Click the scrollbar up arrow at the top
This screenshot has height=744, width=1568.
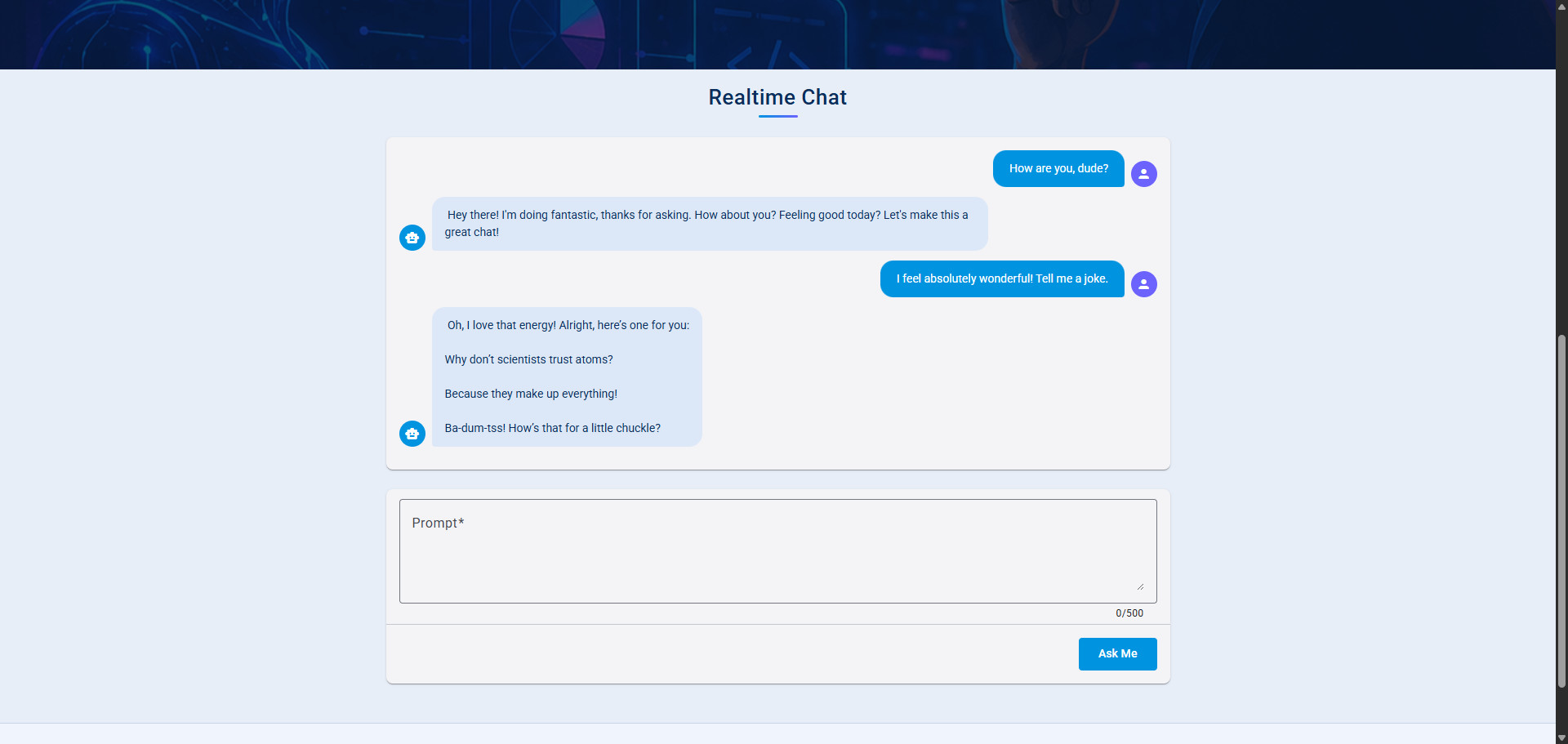tap(1561, 6)
